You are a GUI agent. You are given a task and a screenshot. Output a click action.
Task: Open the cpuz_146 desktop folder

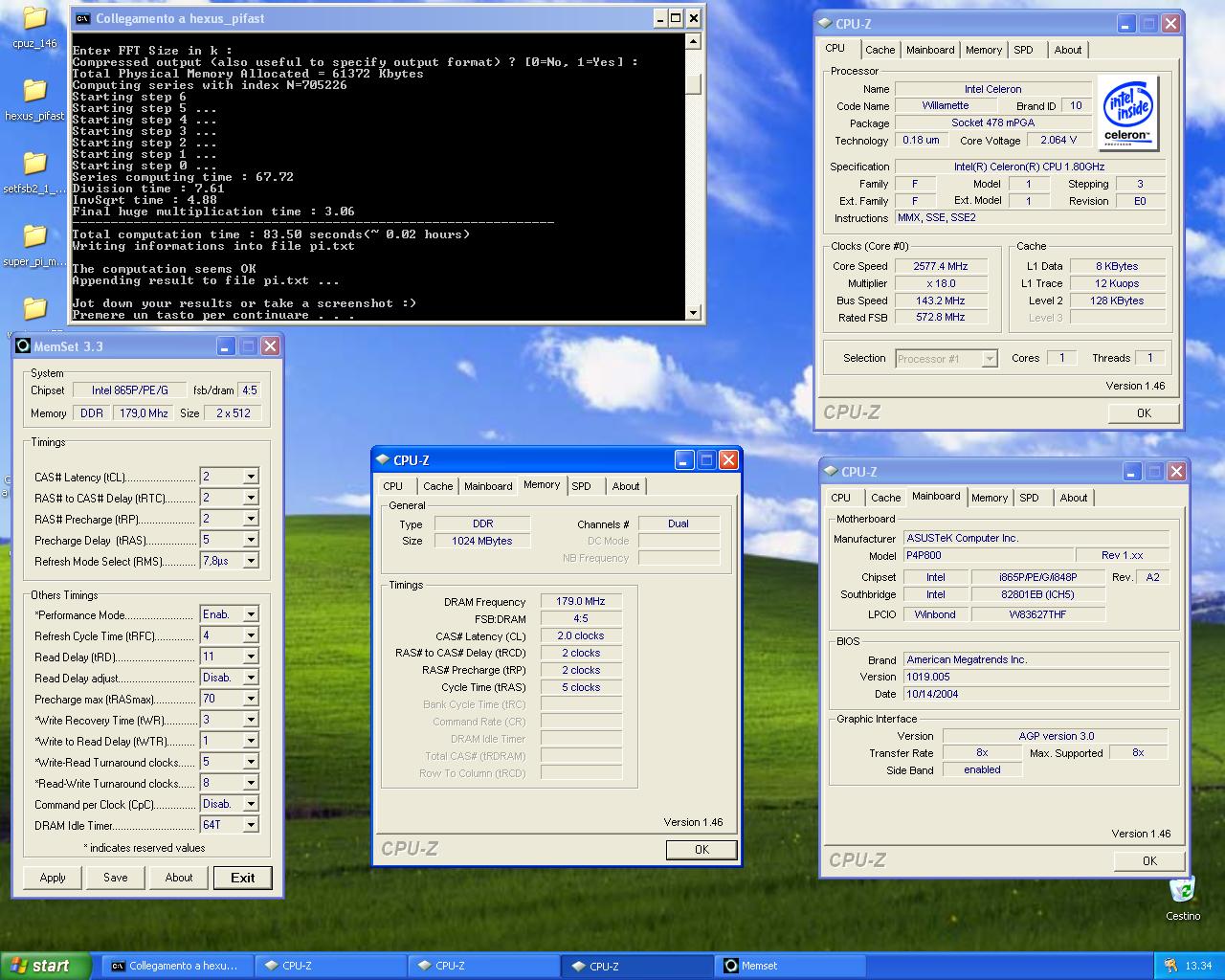[x=34, y=27]
